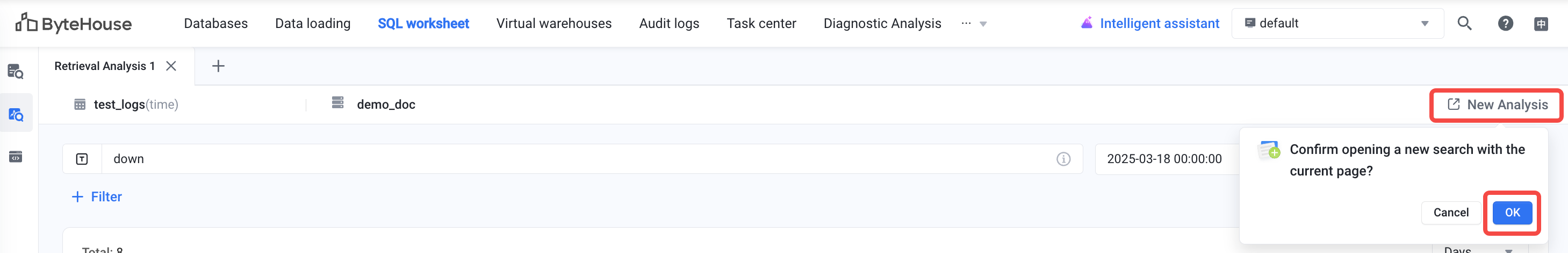
Task: Click the New Analysis button
Action: (1497, 105)
